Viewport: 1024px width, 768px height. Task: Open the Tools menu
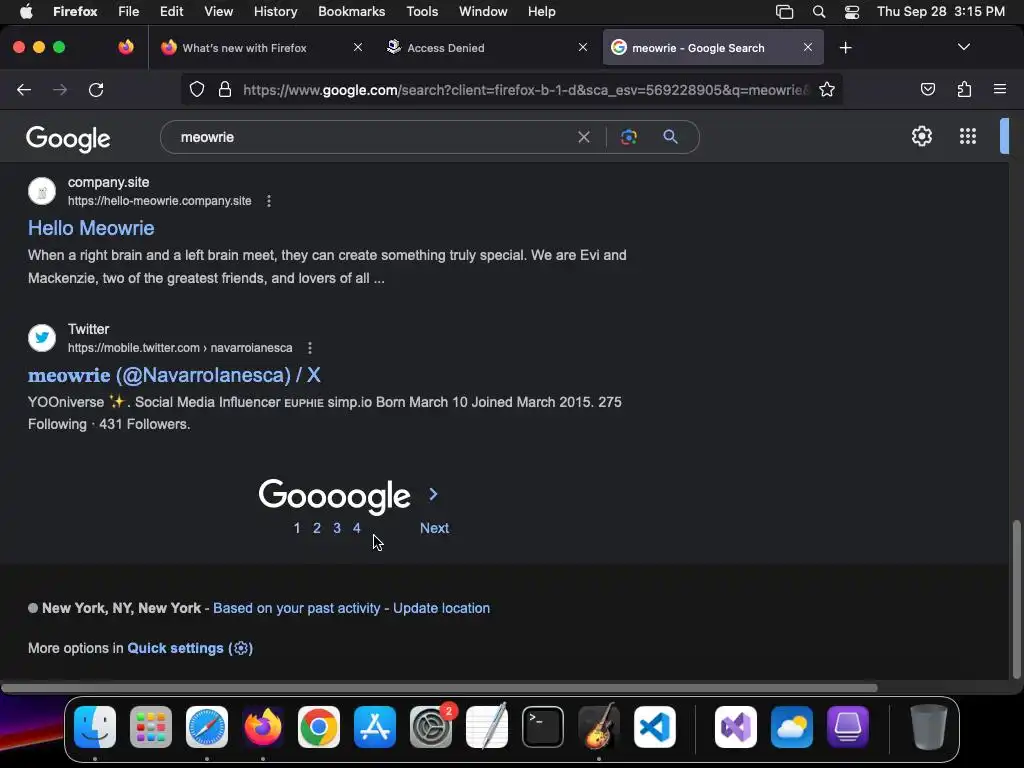(x=422, y=12)
